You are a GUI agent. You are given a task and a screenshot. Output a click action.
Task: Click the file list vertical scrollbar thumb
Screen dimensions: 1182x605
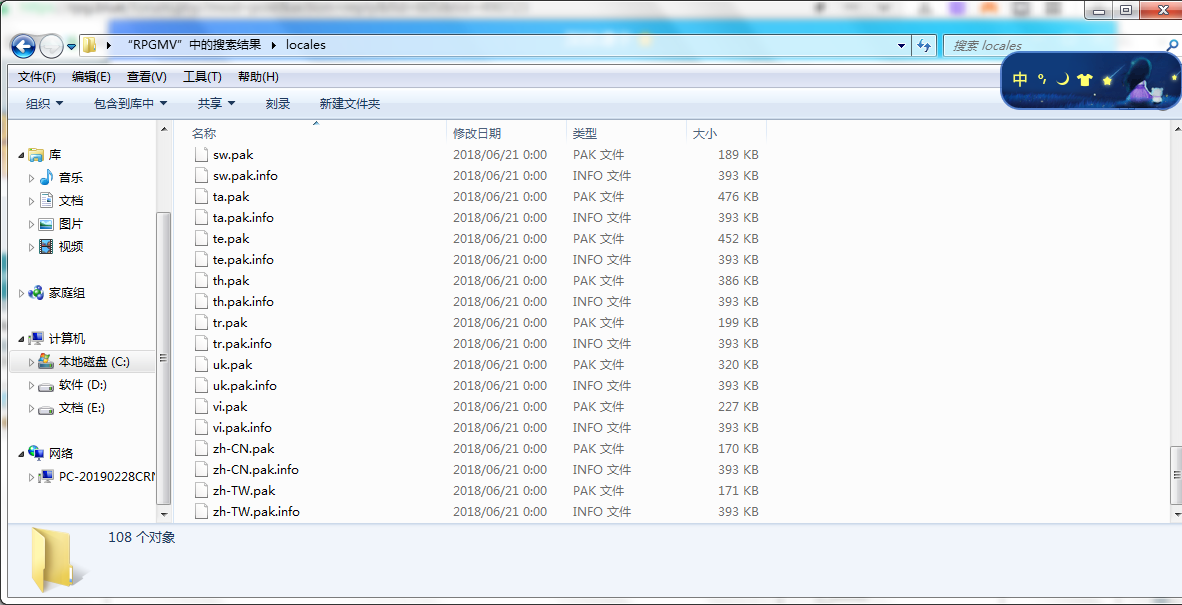point(1175,475)
